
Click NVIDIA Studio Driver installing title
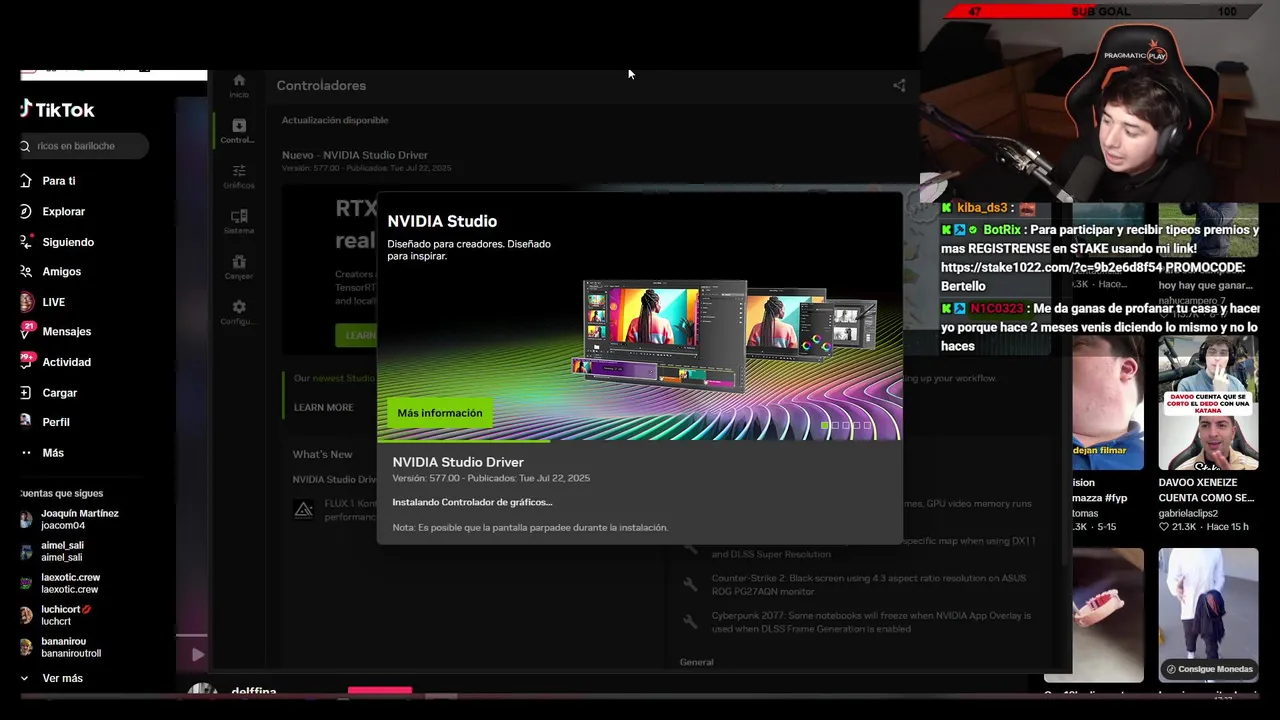pyautogui.click(x=458, y=462)
